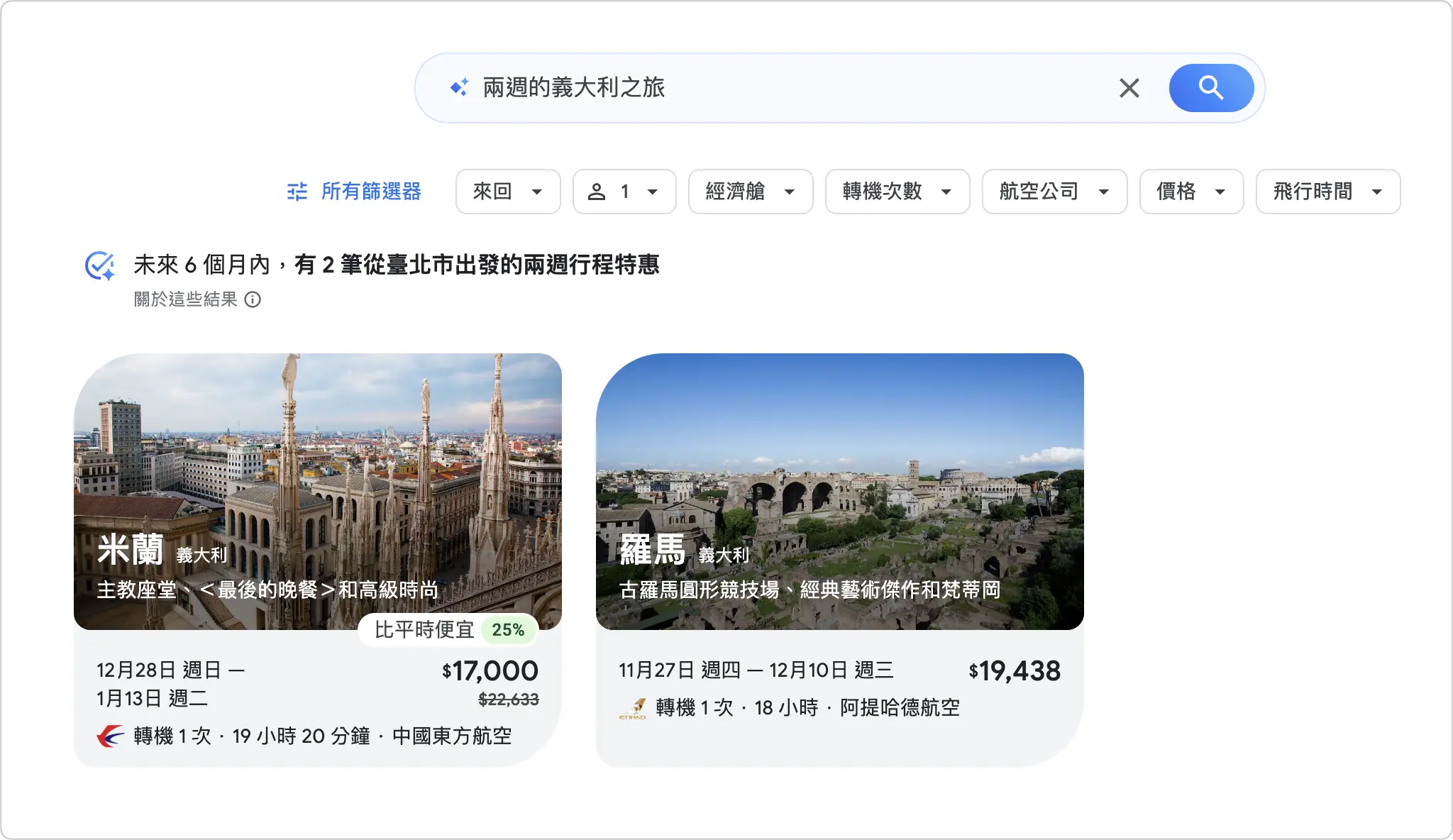Click the AI sparkle icon in search bar

(x=459, y=87)
